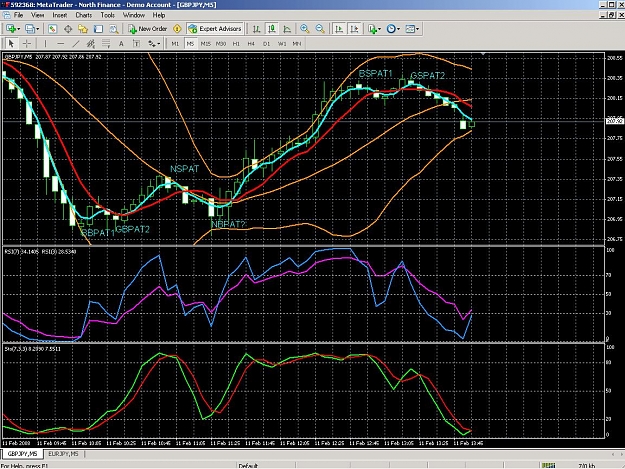Image resolution: width=625 pixels, height=469 pixels.
Task: Open the Help menu
Action: coord(159,15)
